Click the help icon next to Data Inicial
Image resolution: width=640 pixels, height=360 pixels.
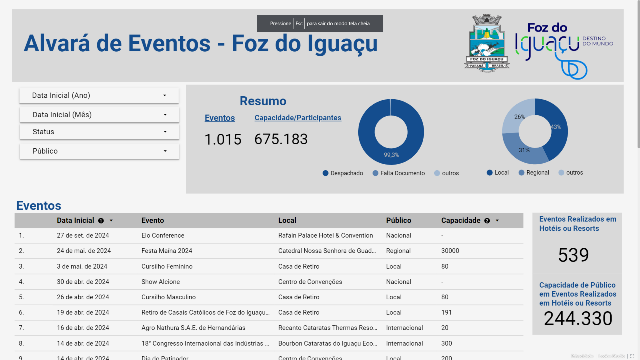[x=101, y=221]
